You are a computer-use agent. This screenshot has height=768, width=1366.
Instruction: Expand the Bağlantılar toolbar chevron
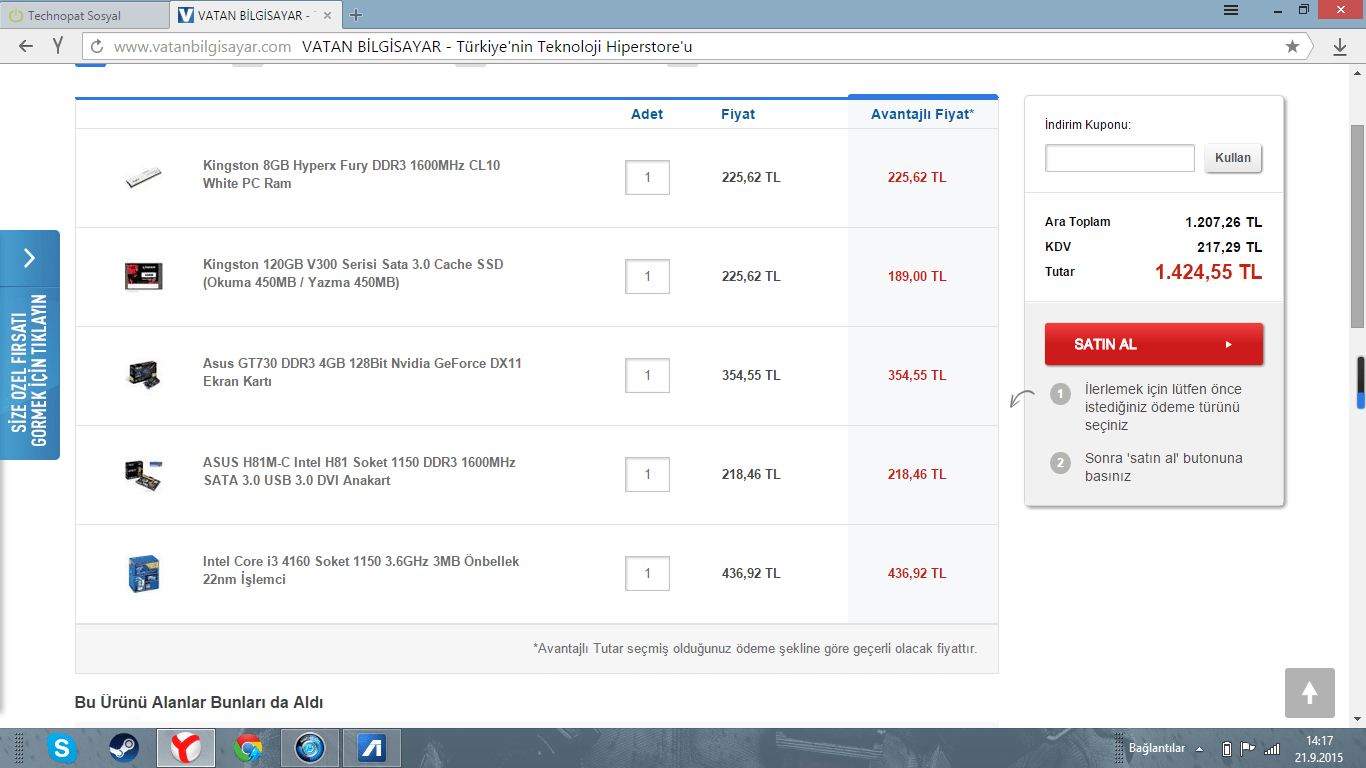[x=1198, y=748]
